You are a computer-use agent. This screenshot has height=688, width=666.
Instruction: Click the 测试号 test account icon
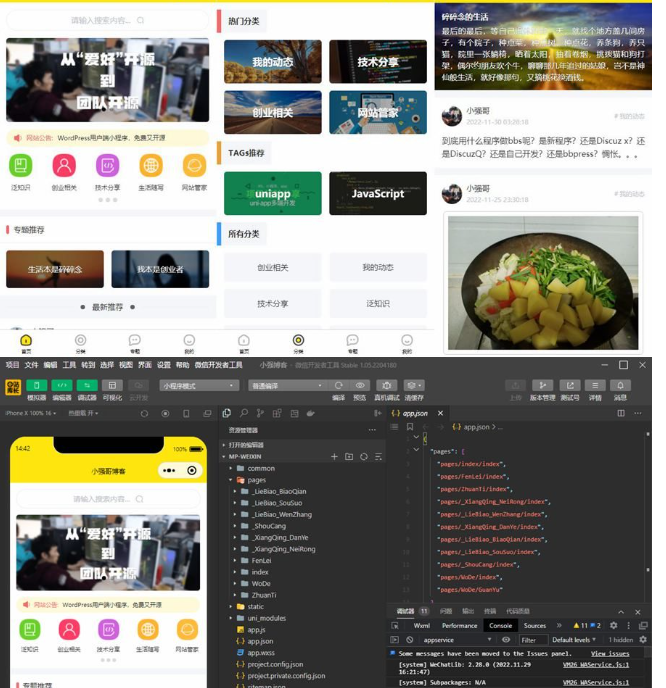pyautogui.click(x=570, y=386)
